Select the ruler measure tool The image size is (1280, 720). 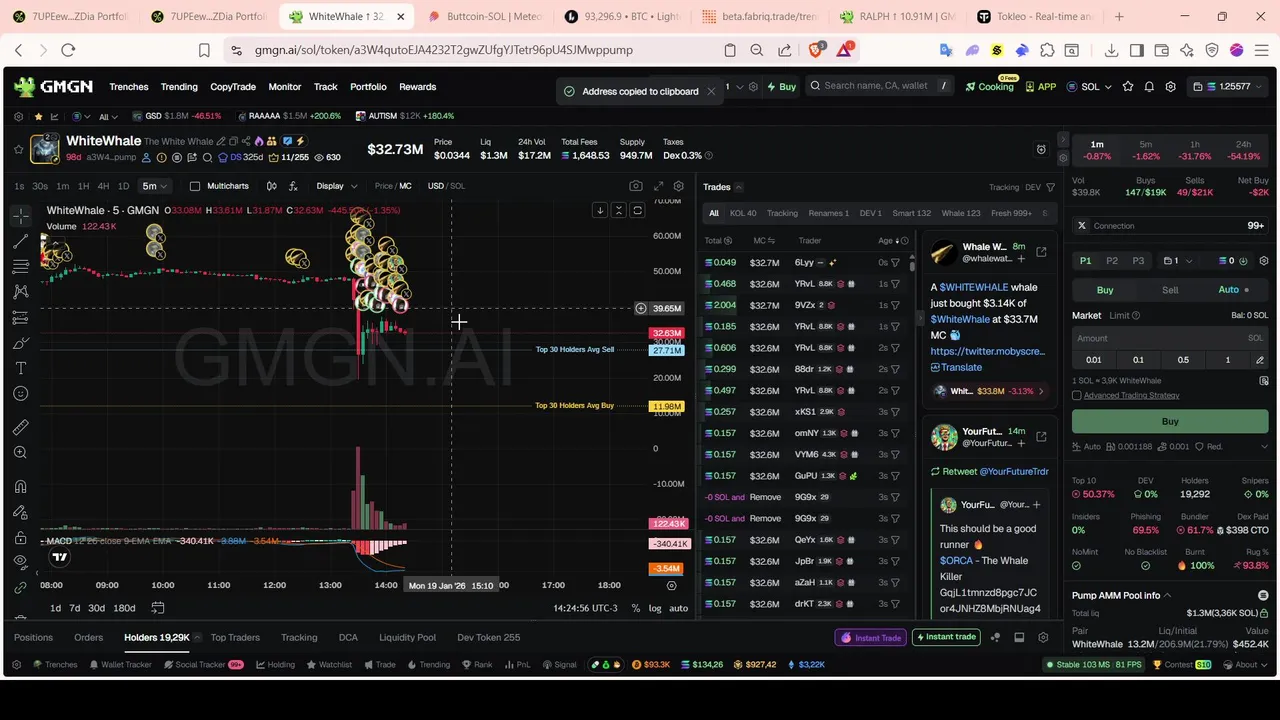coord(20,428)
